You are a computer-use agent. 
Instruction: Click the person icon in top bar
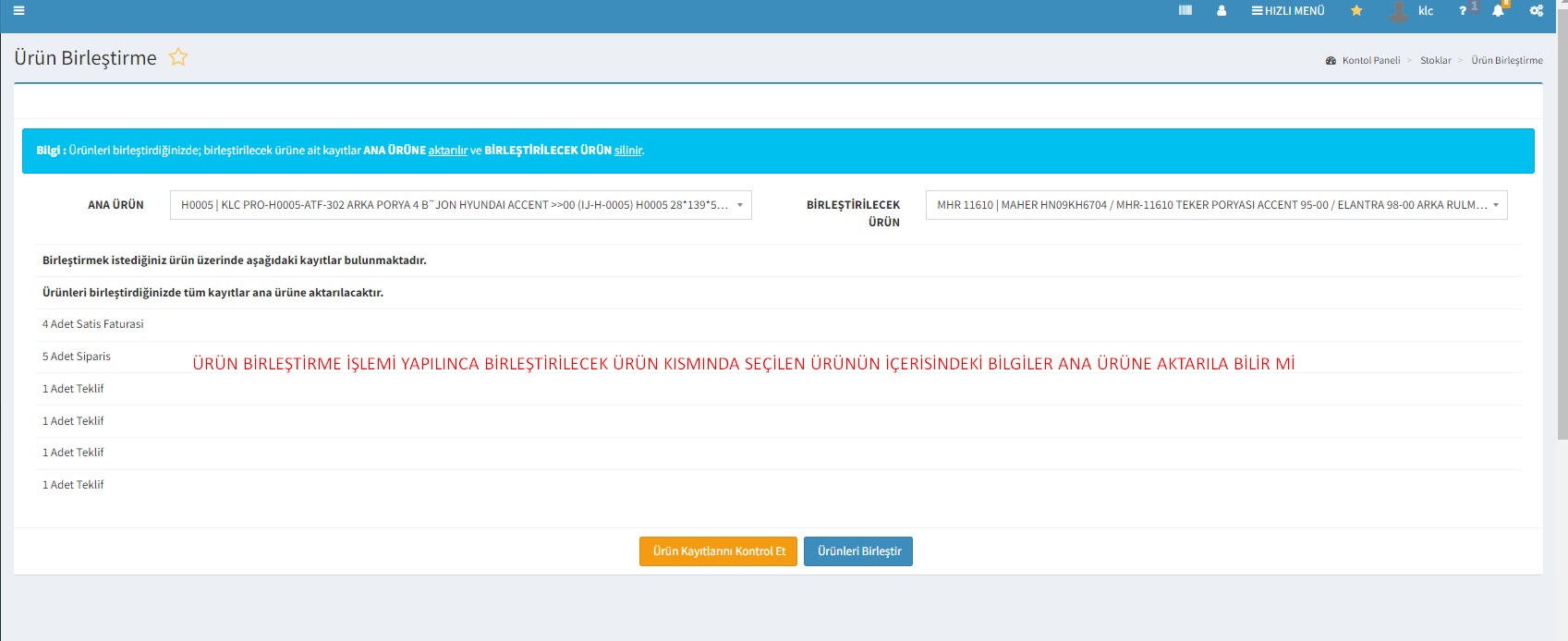click(x=1222, y=11)
